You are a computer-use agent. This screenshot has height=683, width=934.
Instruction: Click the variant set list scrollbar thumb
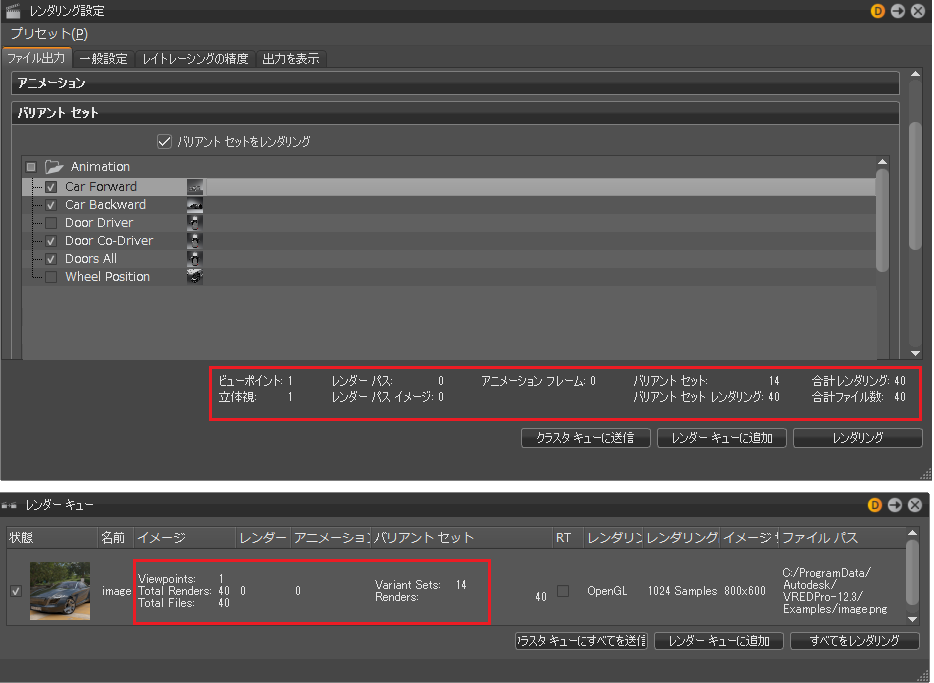coord(882,220)
